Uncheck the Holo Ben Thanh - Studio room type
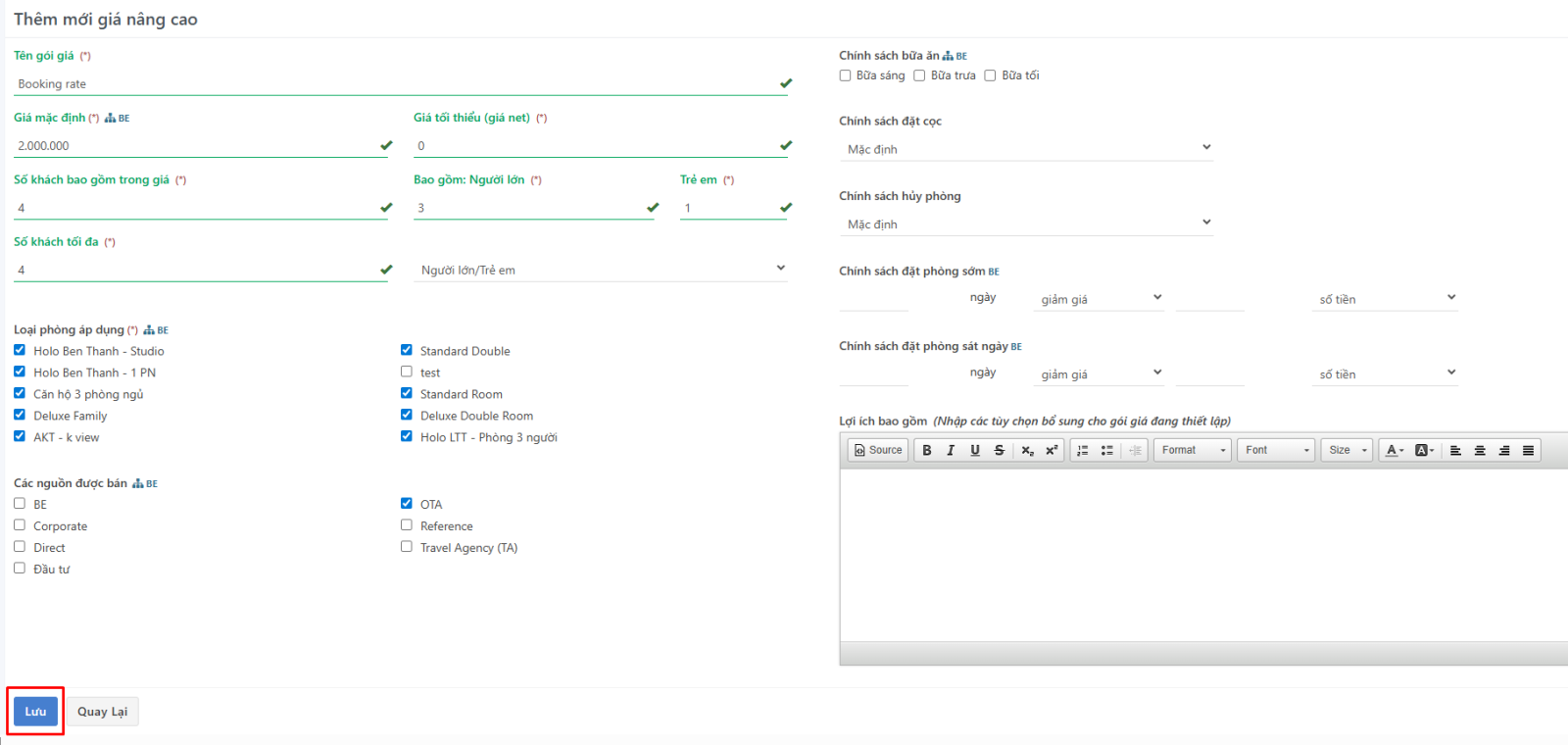Viewport: 1568px width, 745px height. pos(20,350)
